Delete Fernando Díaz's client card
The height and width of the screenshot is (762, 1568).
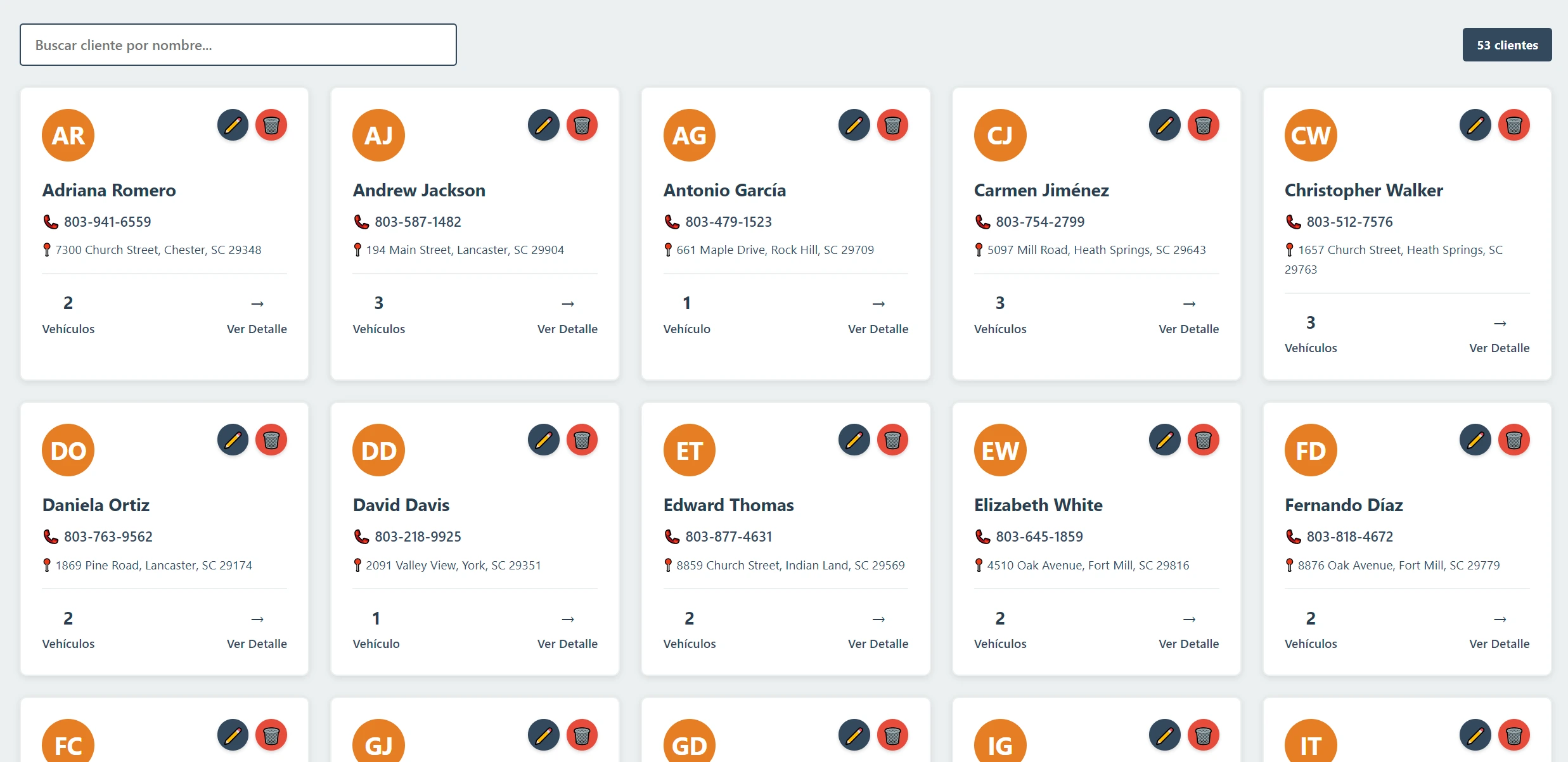click(x=1515, y=440)
